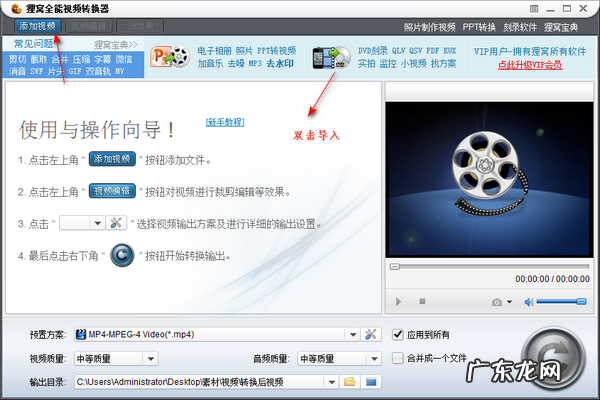Click the video preview area

(489, 179)
